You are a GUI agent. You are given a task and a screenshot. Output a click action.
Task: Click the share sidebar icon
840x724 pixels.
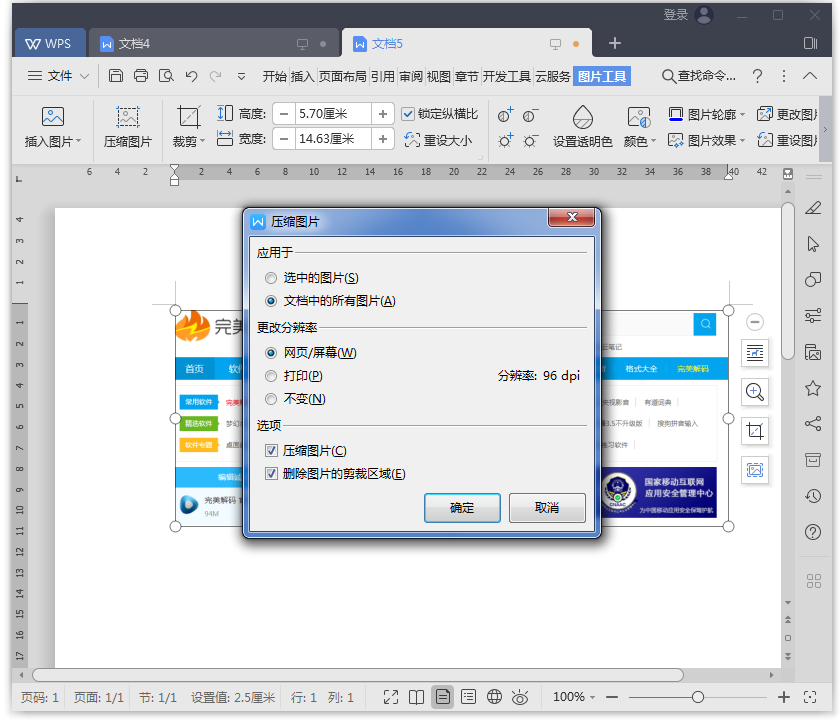pyautogui.click(x=813, y=423)
